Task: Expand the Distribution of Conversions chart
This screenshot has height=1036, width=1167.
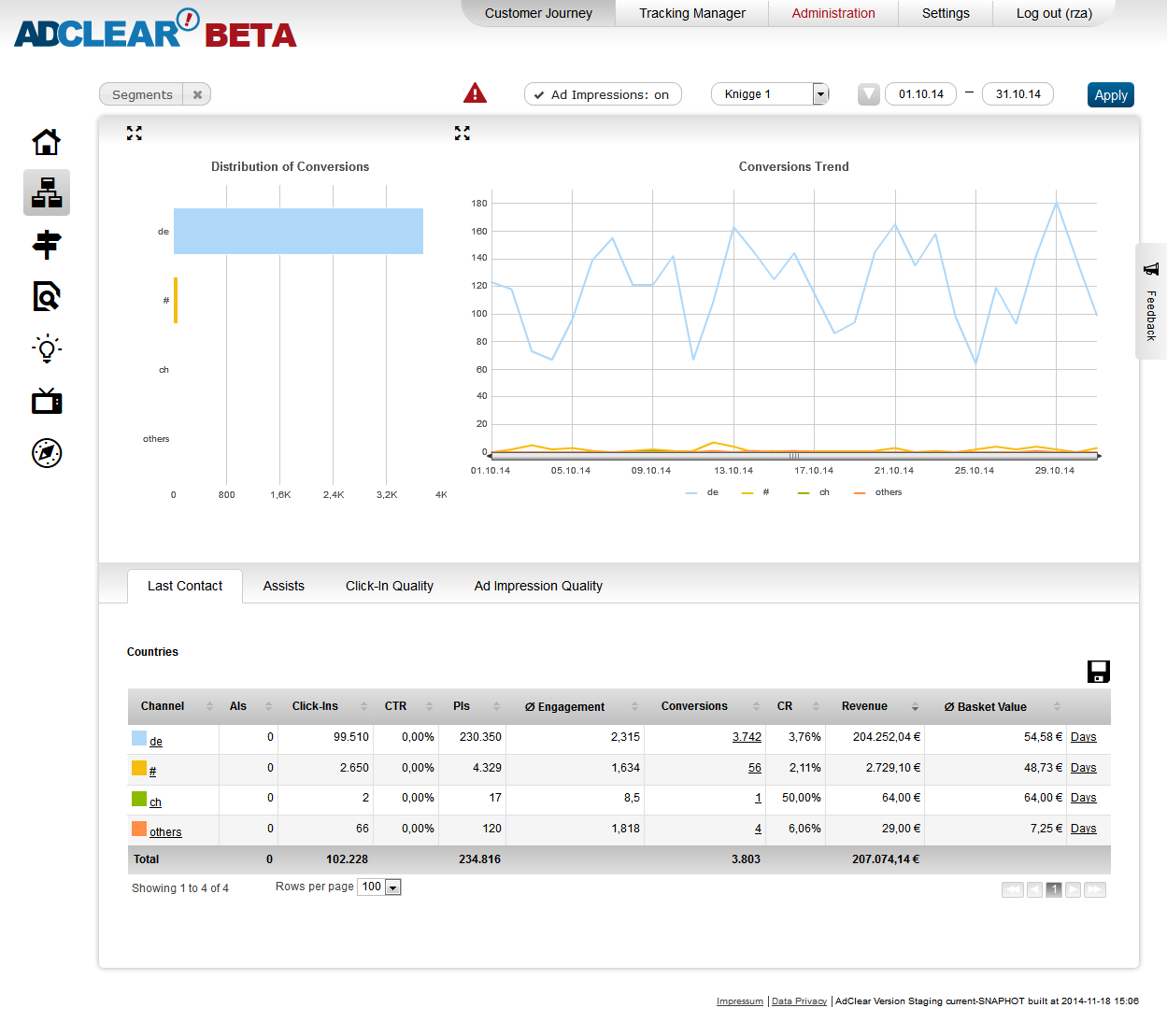Action: pyautogui.click(x=135, y=134)
